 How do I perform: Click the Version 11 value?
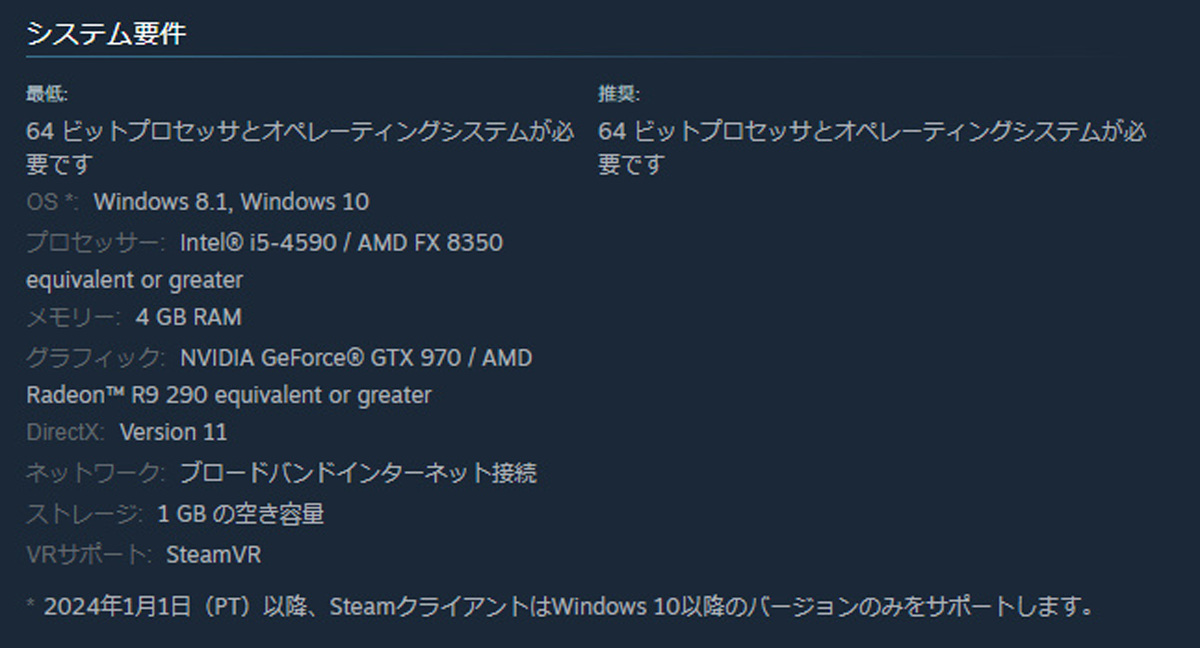[173, 432]
